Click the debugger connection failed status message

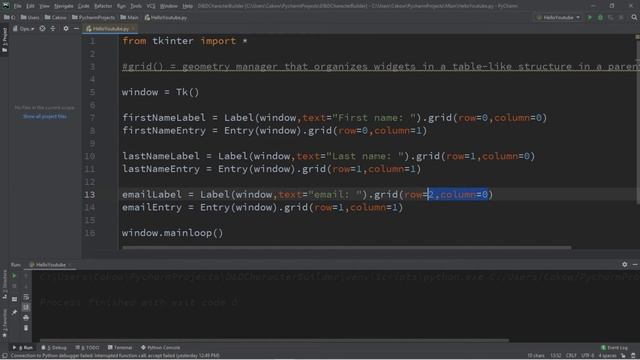[x=116, y=356]
